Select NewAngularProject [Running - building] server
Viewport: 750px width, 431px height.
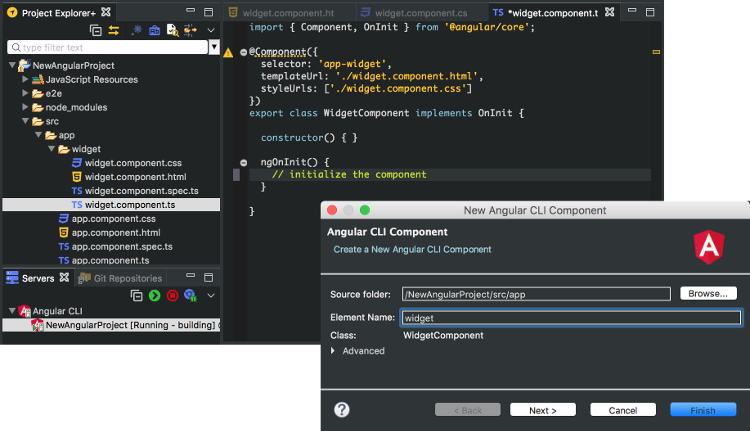click(111, 325)
